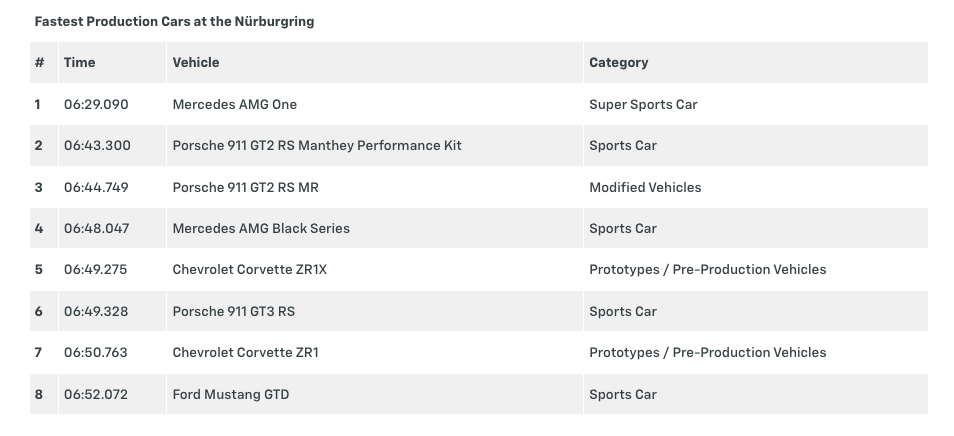Screen dimensions: 954x436
Task: Click the 06:52.072 lap time
Action: 96,394
